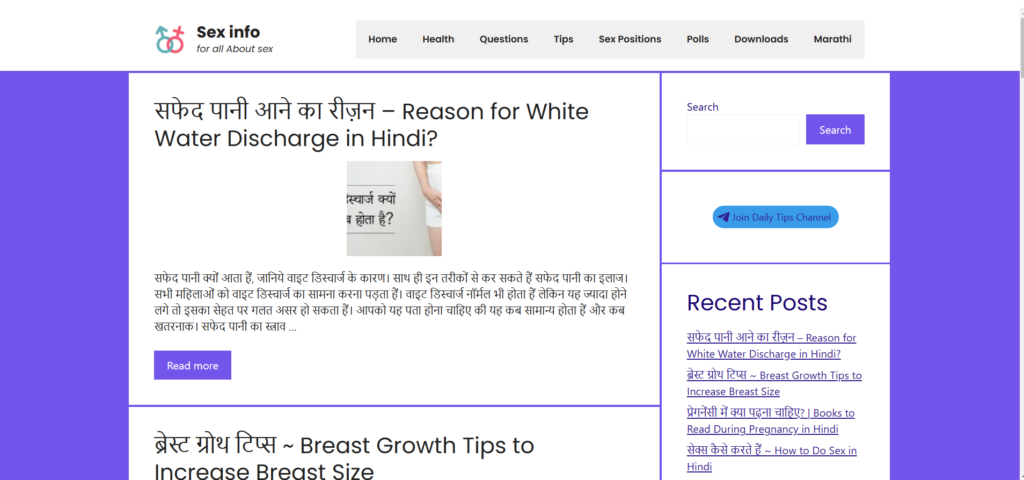This screenshot has height=480, width=1024.
Task: Switch to the Marathi menu section
Action: pos(832,39)
